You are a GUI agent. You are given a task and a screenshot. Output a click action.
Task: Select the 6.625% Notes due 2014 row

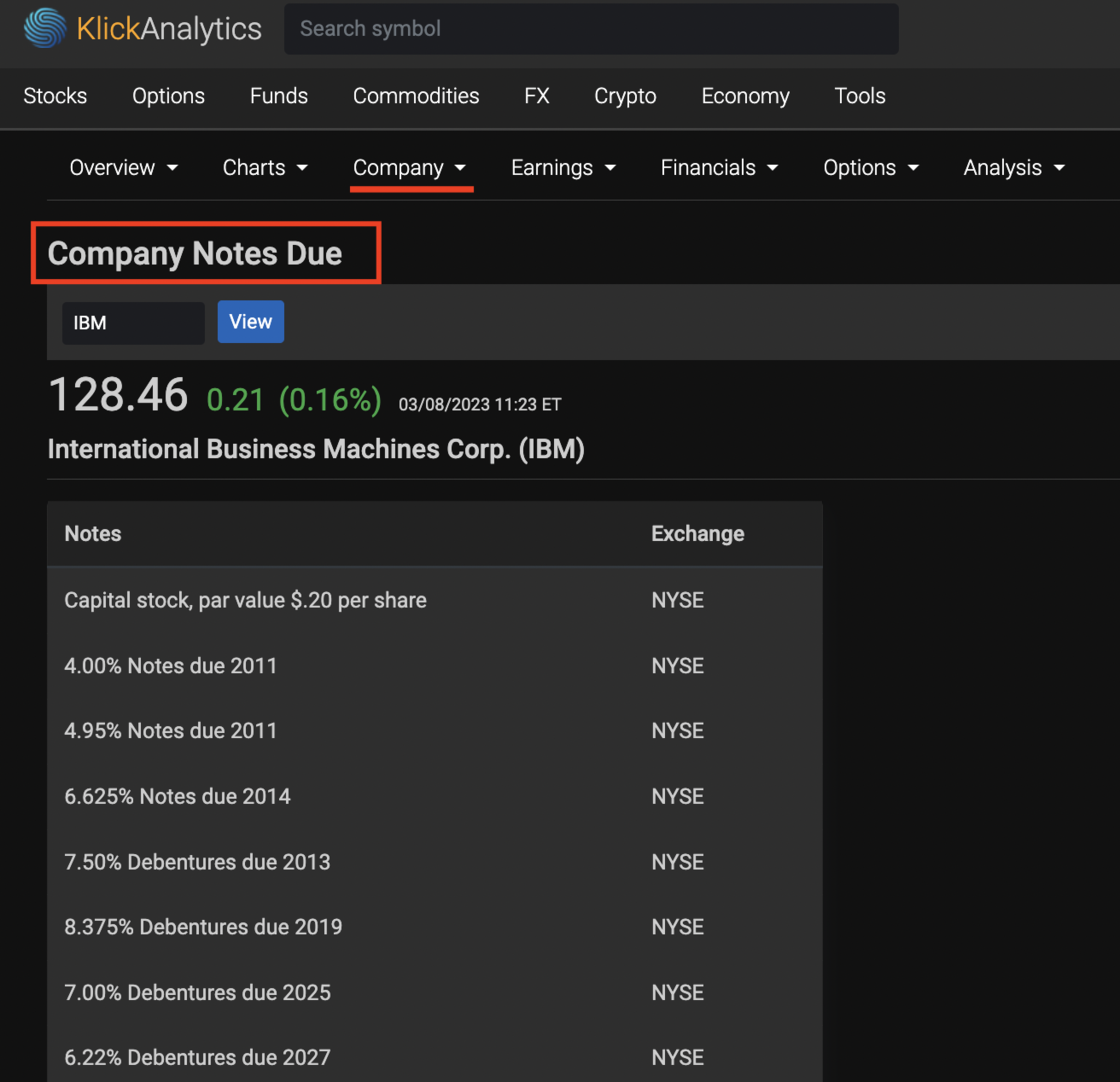(435, 796)
